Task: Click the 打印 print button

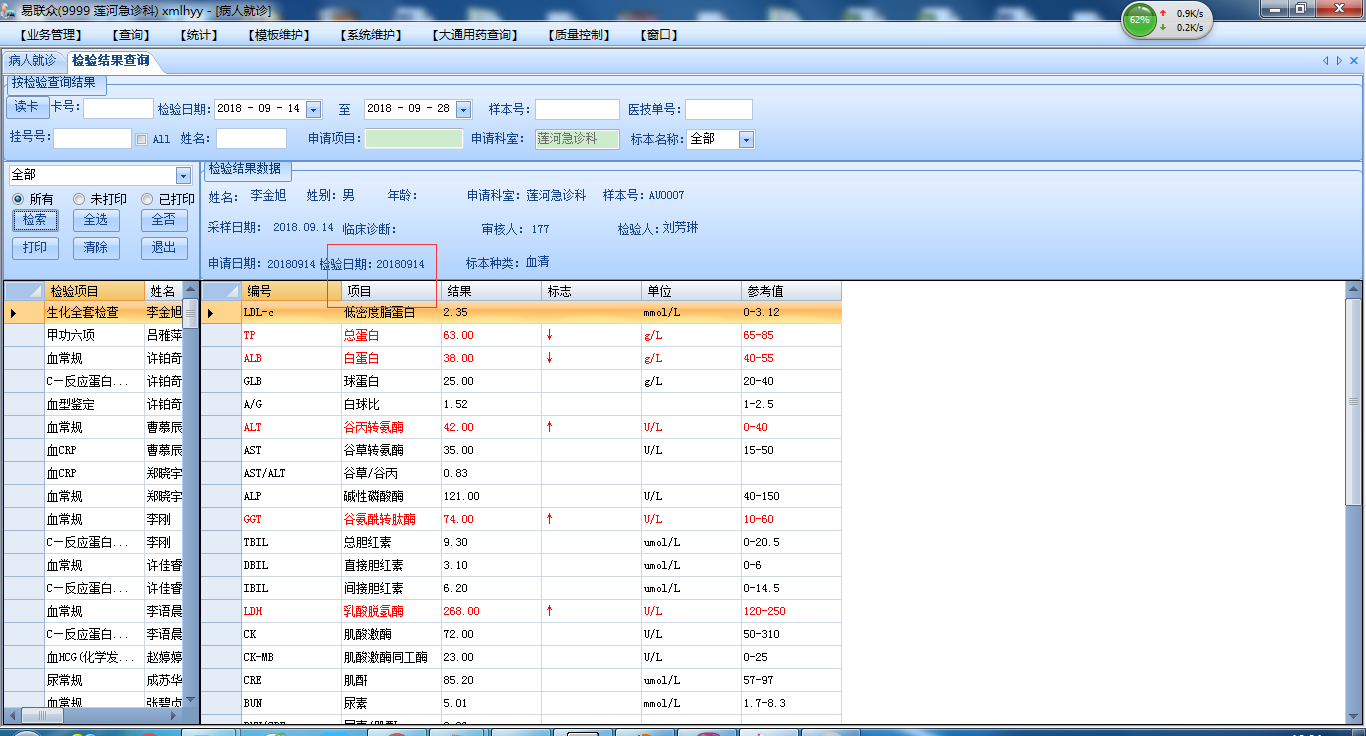Action: (35, 248)
